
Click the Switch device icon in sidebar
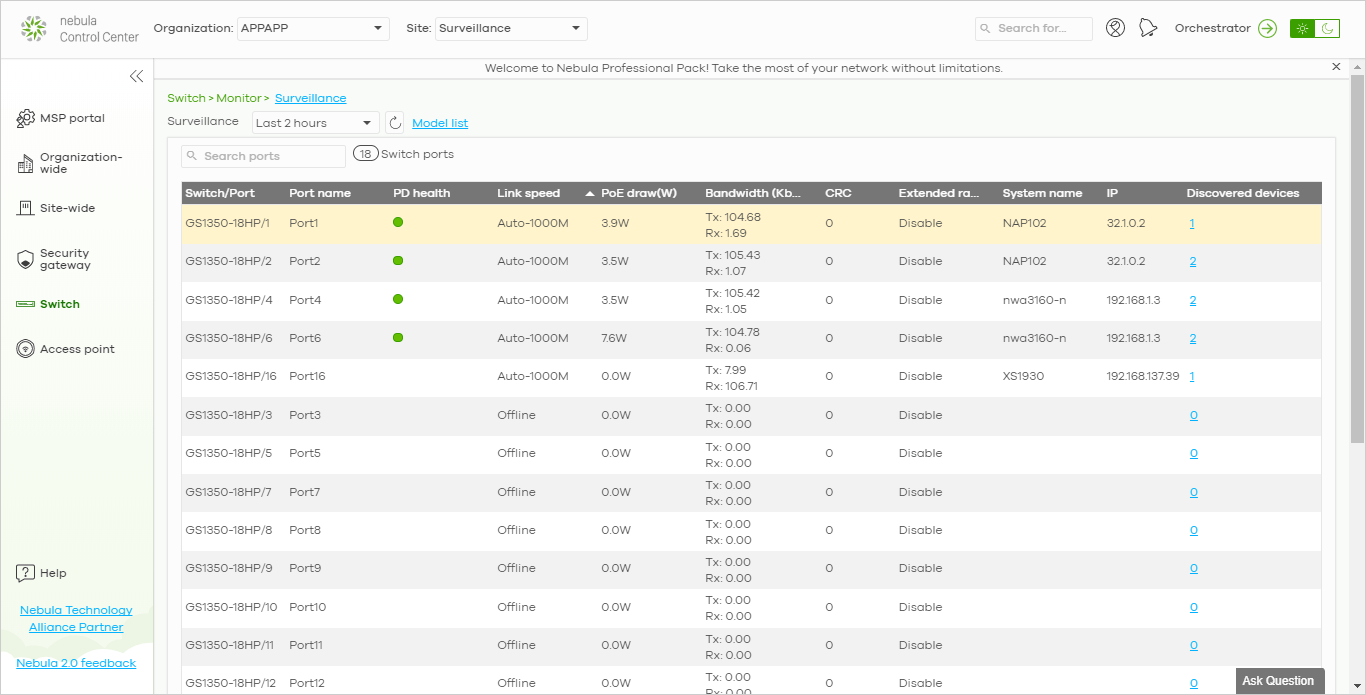pyautogui.click(x=26, y=304)
